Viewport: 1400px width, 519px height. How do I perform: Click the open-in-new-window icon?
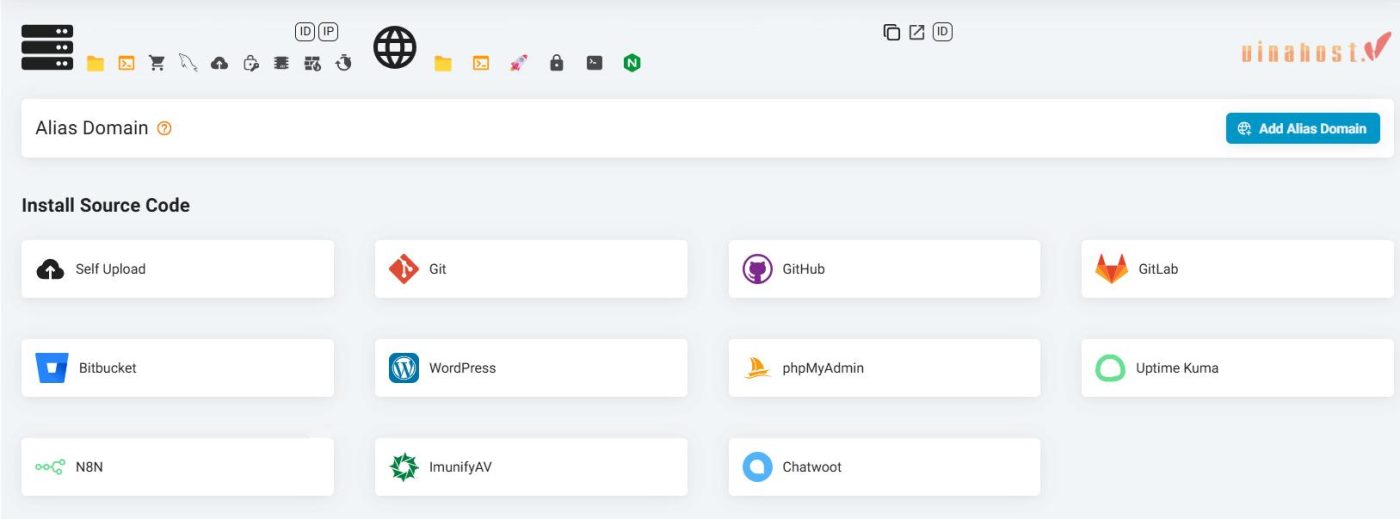coord(917,32)
